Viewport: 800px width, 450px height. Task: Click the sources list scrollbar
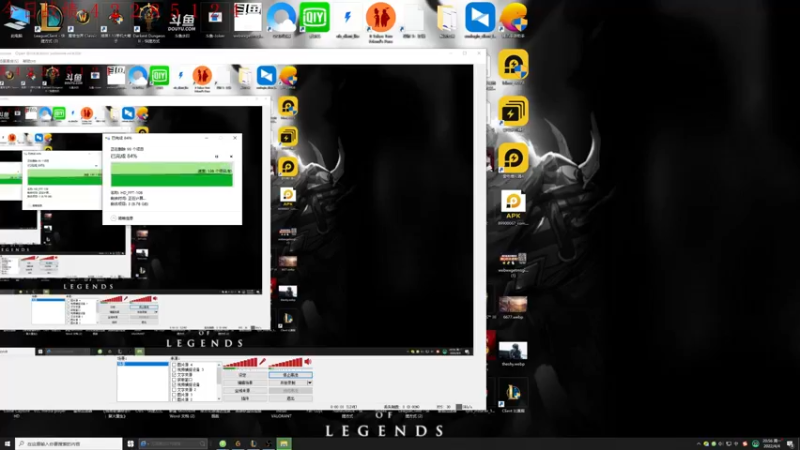219,378
